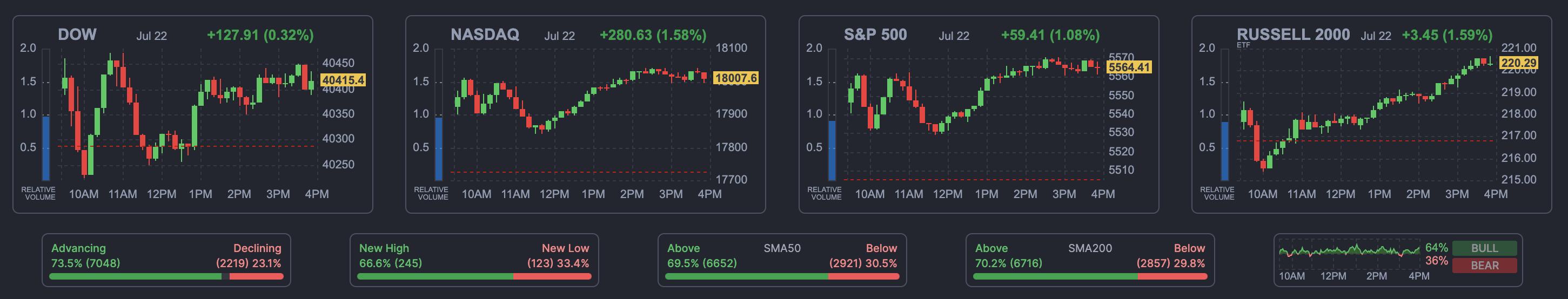The width and height of the screenshot is (1568, 299).
Task: Click NASDAQ change +280.63 (1.58%)
Action: [x=653, y=35]
